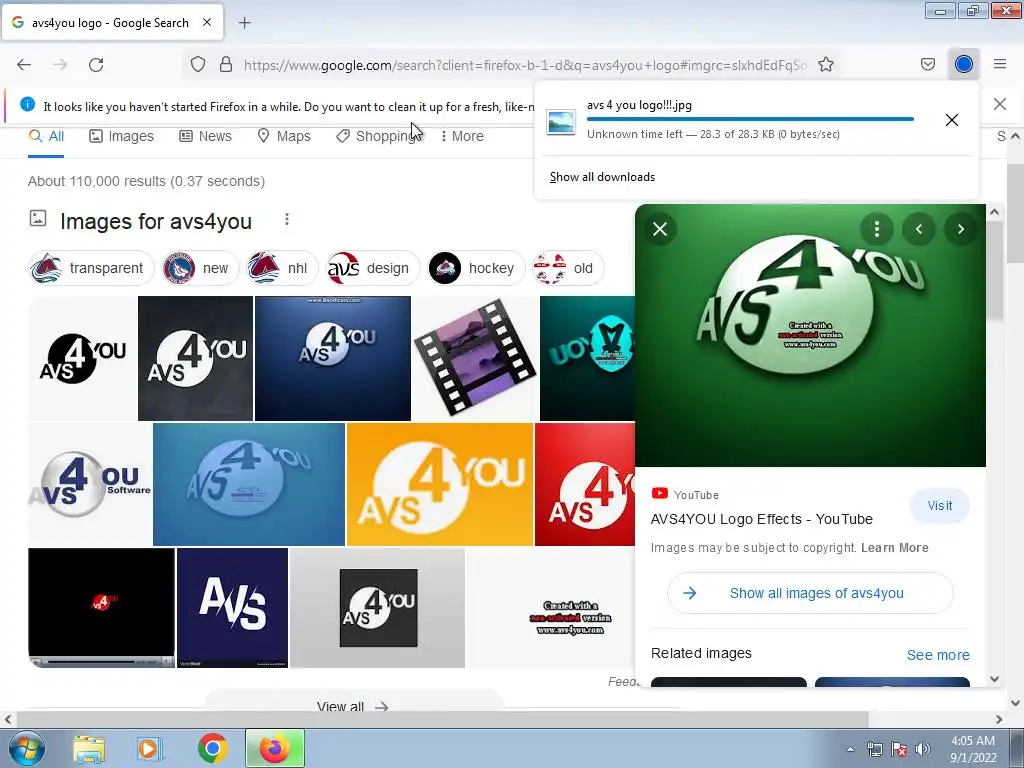Go back to the previous page

tap(24, 65)
